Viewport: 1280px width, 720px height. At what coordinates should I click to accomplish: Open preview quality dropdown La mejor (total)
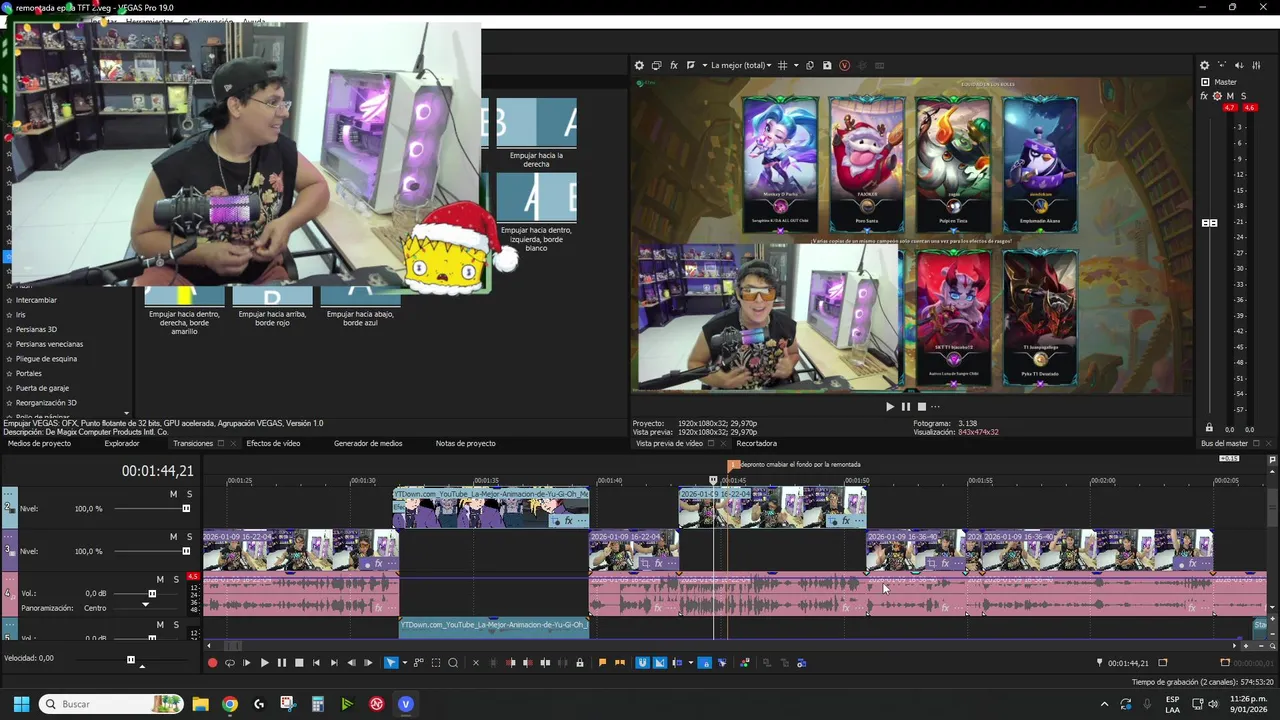point(740,65)
